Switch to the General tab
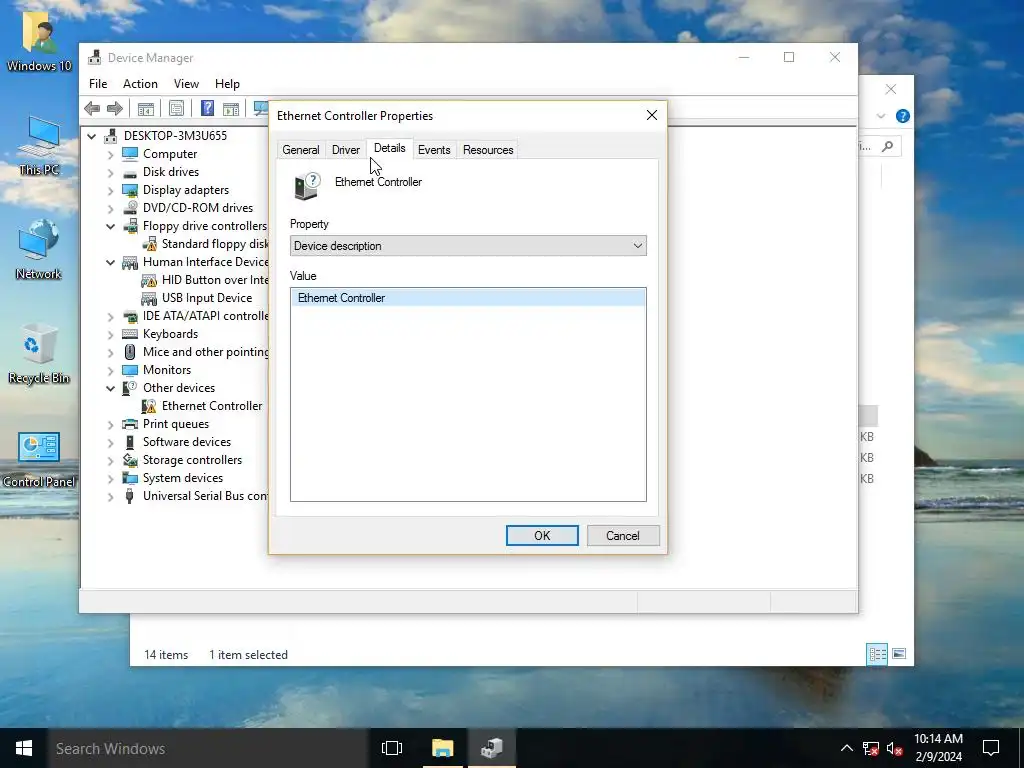 pyautogui.click(x=301, y=150)
